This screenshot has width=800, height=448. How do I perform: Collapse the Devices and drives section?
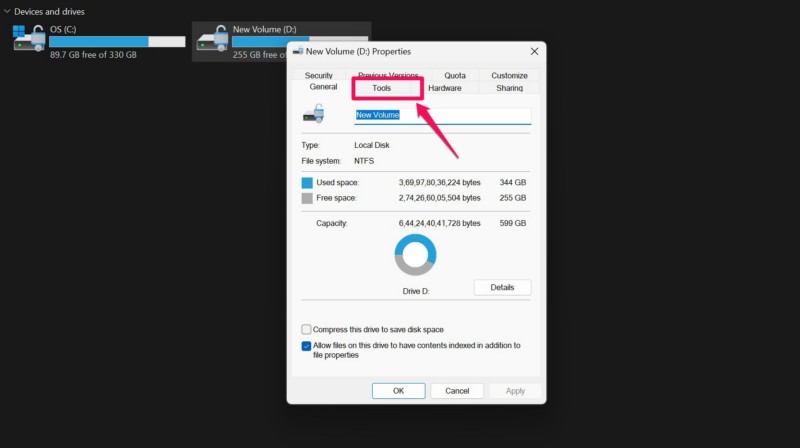[7, 11]
